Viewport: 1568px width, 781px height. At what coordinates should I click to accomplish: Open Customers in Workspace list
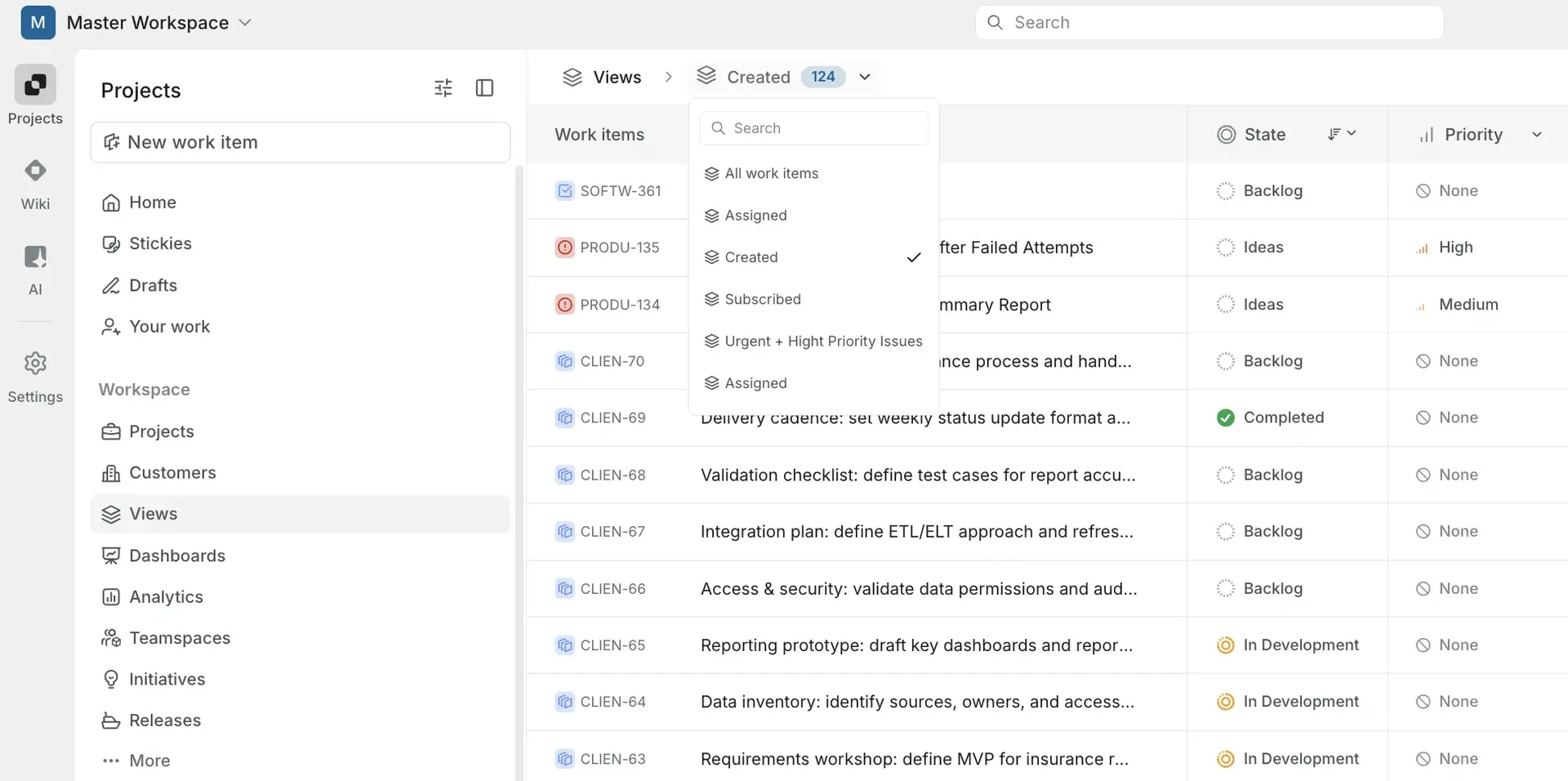301,473
